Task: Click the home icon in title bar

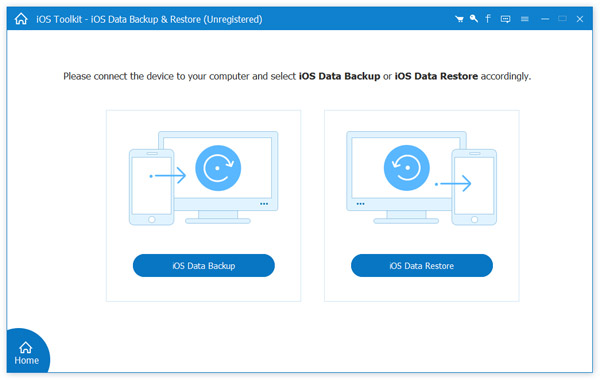Action: pos(21,19)
